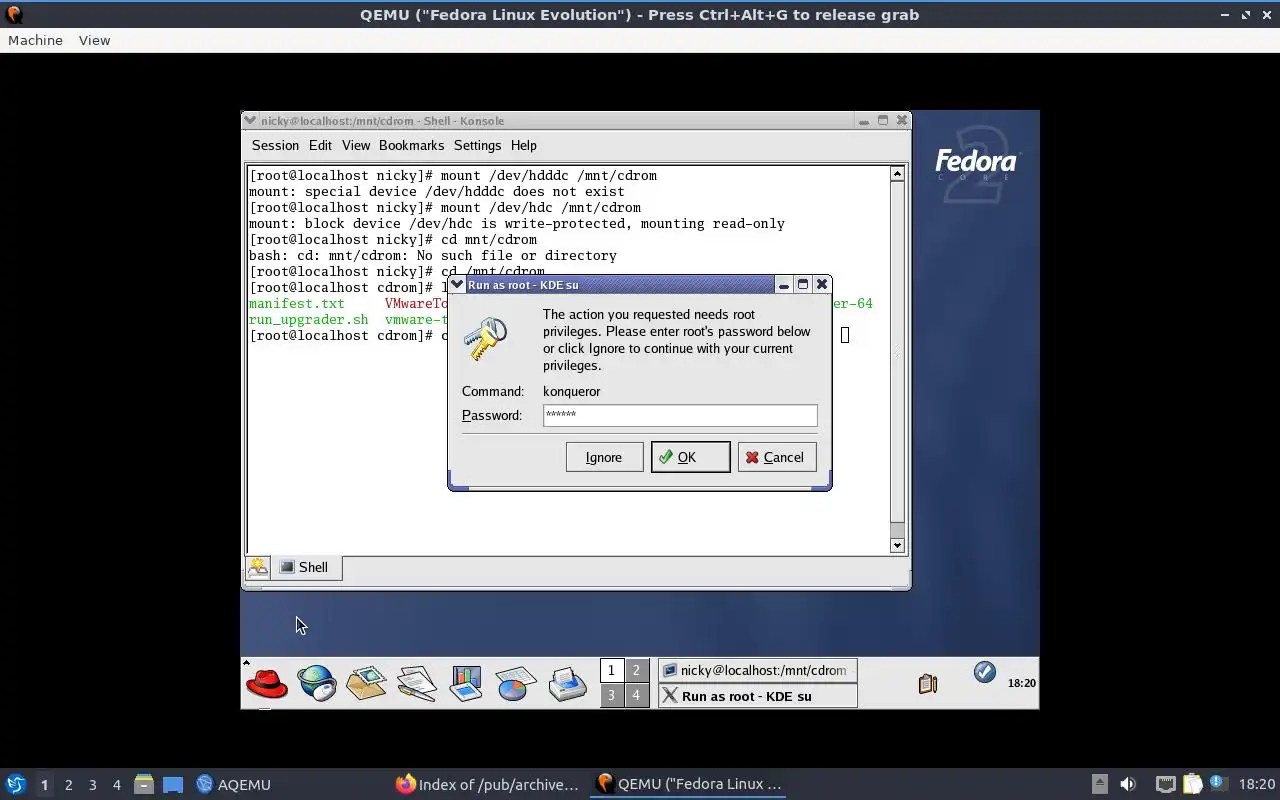Open the QEMU Machine menu
This screenshot has width=1280, height=800.
(35, 40)
